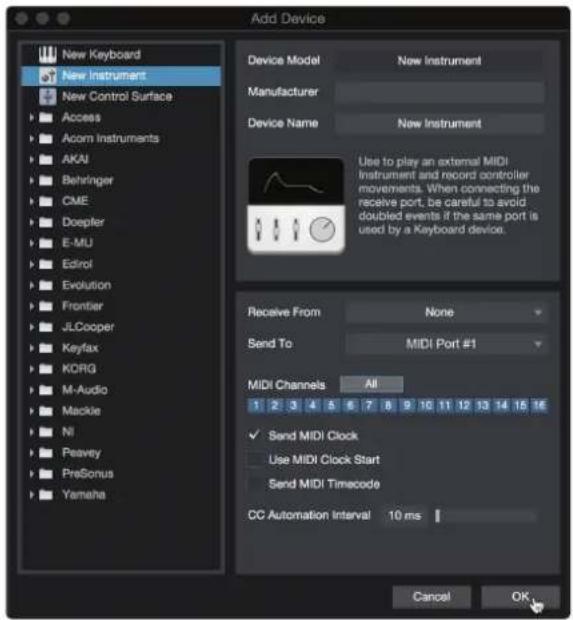
Task: Click the OK button
Action: click(x=520, y=597)
